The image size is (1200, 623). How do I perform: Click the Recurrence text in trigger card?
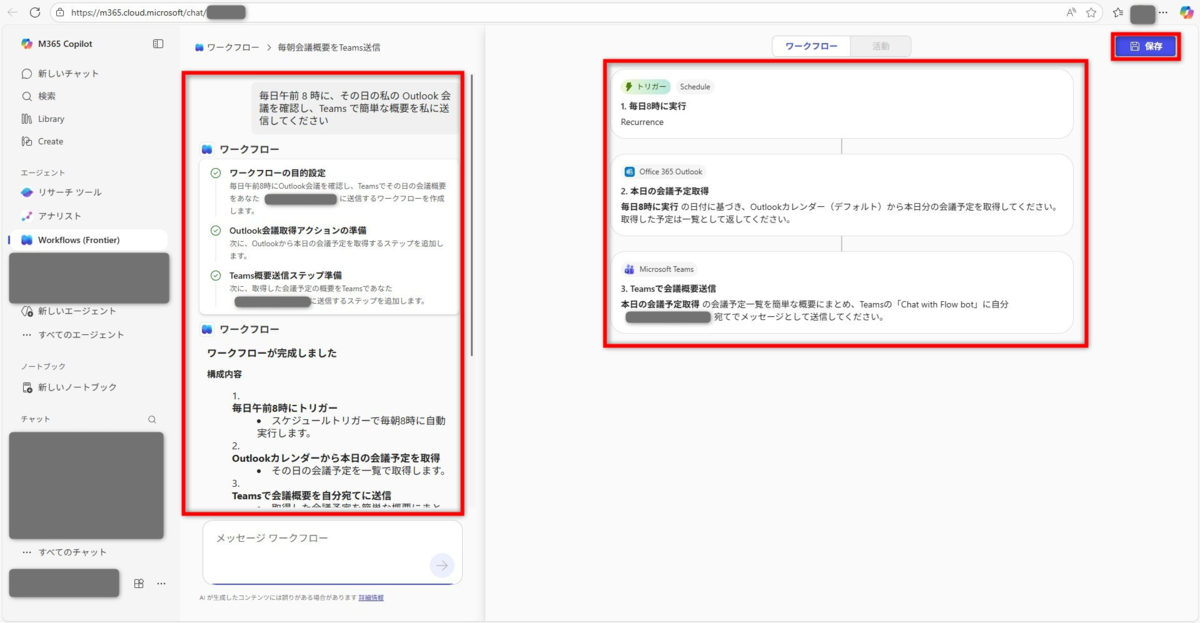[642, 122]
